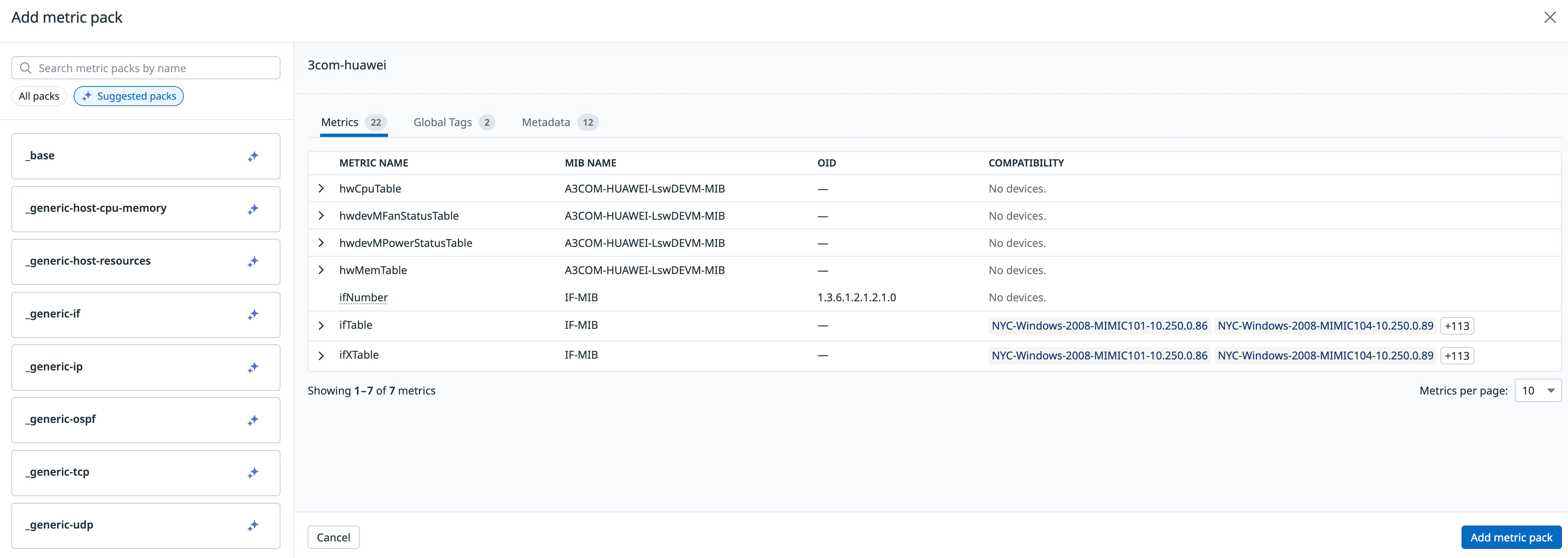Expand the ifTable metric row
Image resolution: width=1568 pixels, height=558 pixels.
pyautogui.click(x=321, y=325)
